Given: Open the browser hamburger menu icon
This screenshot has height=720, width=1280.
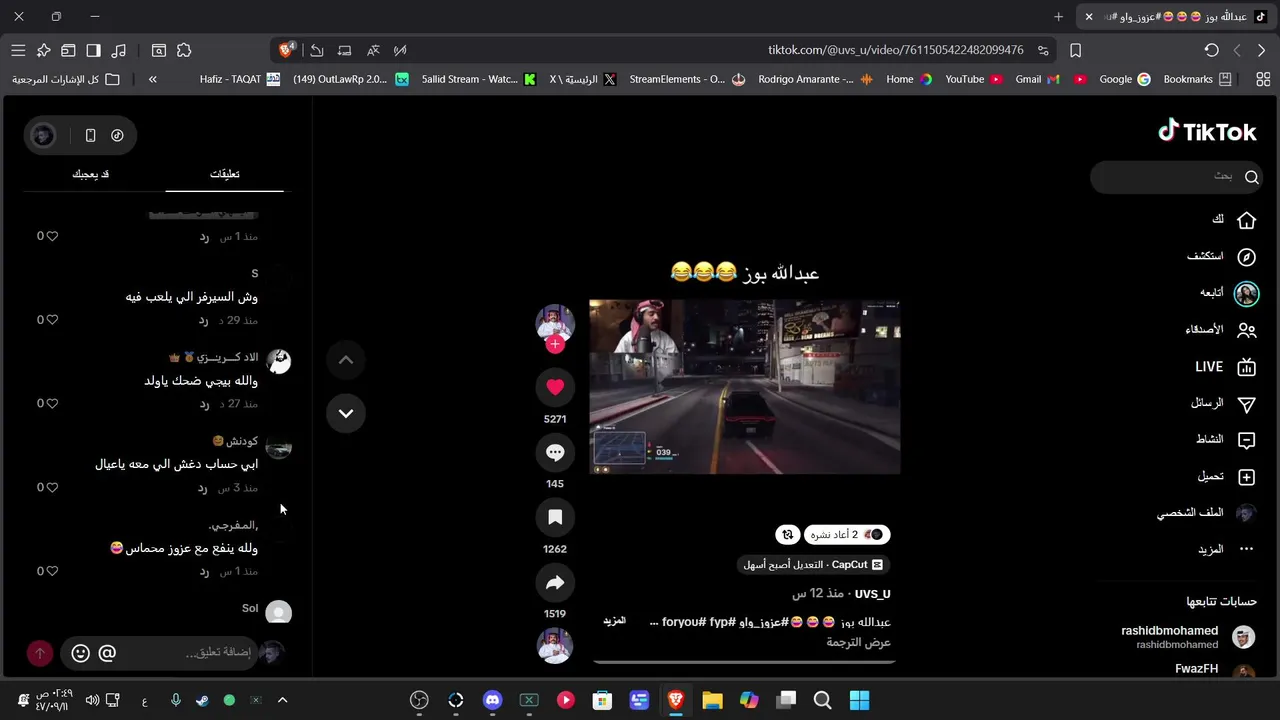Looking at the screenshot, I should pos(18,50).
